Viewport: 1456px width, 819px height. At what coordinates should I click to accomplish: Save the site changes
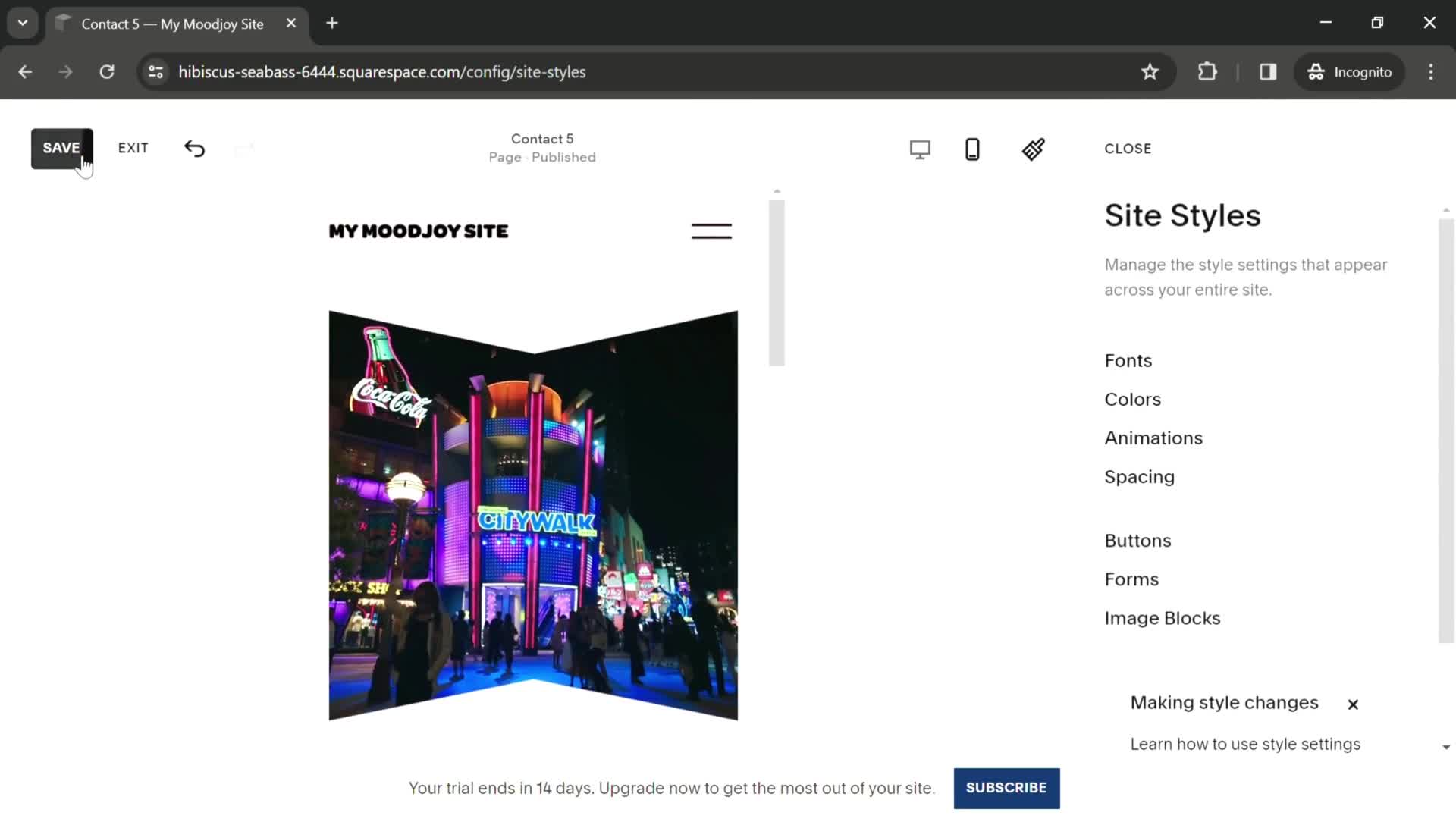61,149
